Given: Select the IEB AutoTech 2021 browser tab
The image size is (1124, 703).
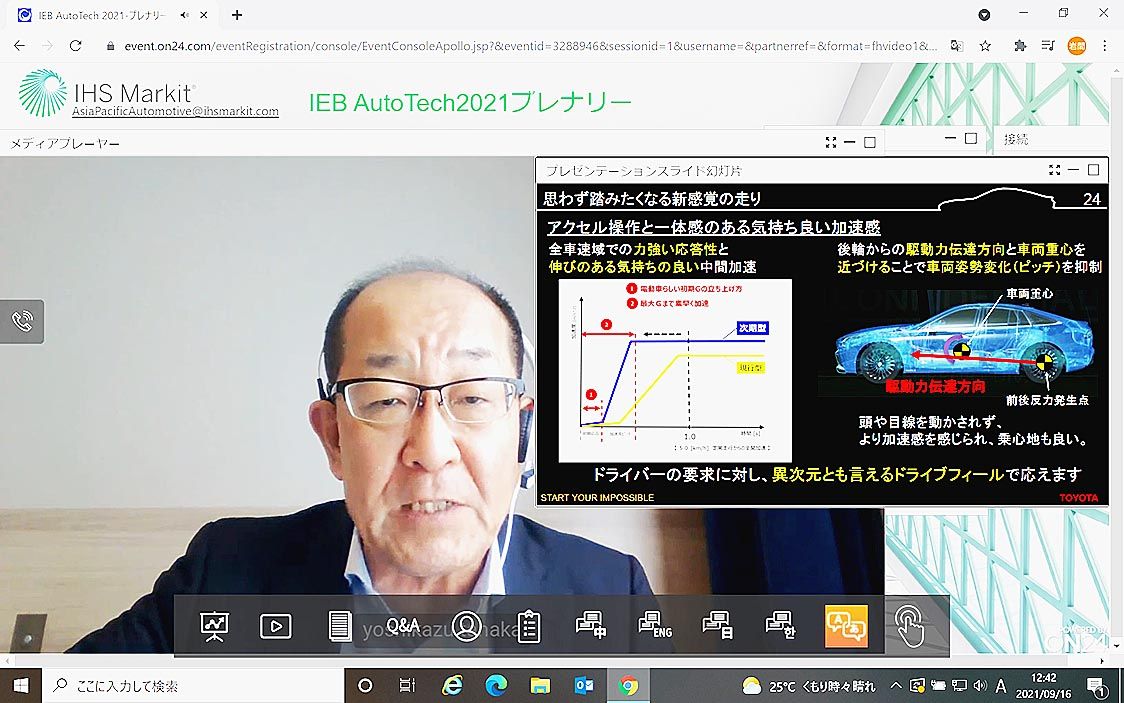Looking at the screenshot, I should pos(100,15).
